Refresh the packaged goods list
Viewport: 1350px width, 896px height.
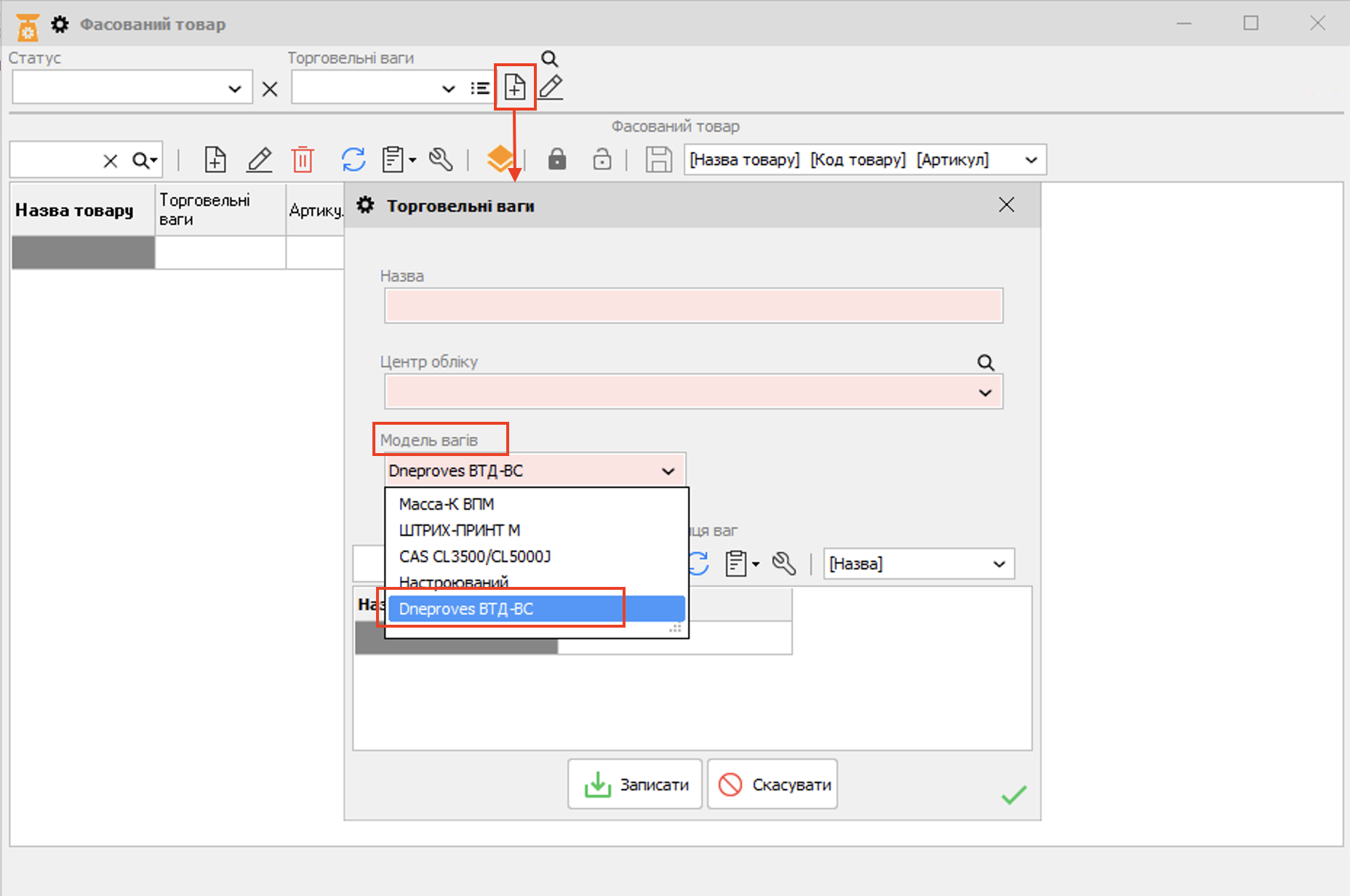coord(354,159)
